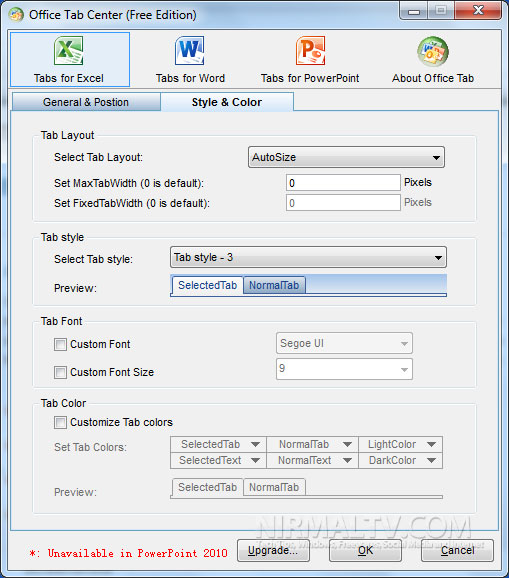Click the MaxTabWidth input field

click(343, 183)
